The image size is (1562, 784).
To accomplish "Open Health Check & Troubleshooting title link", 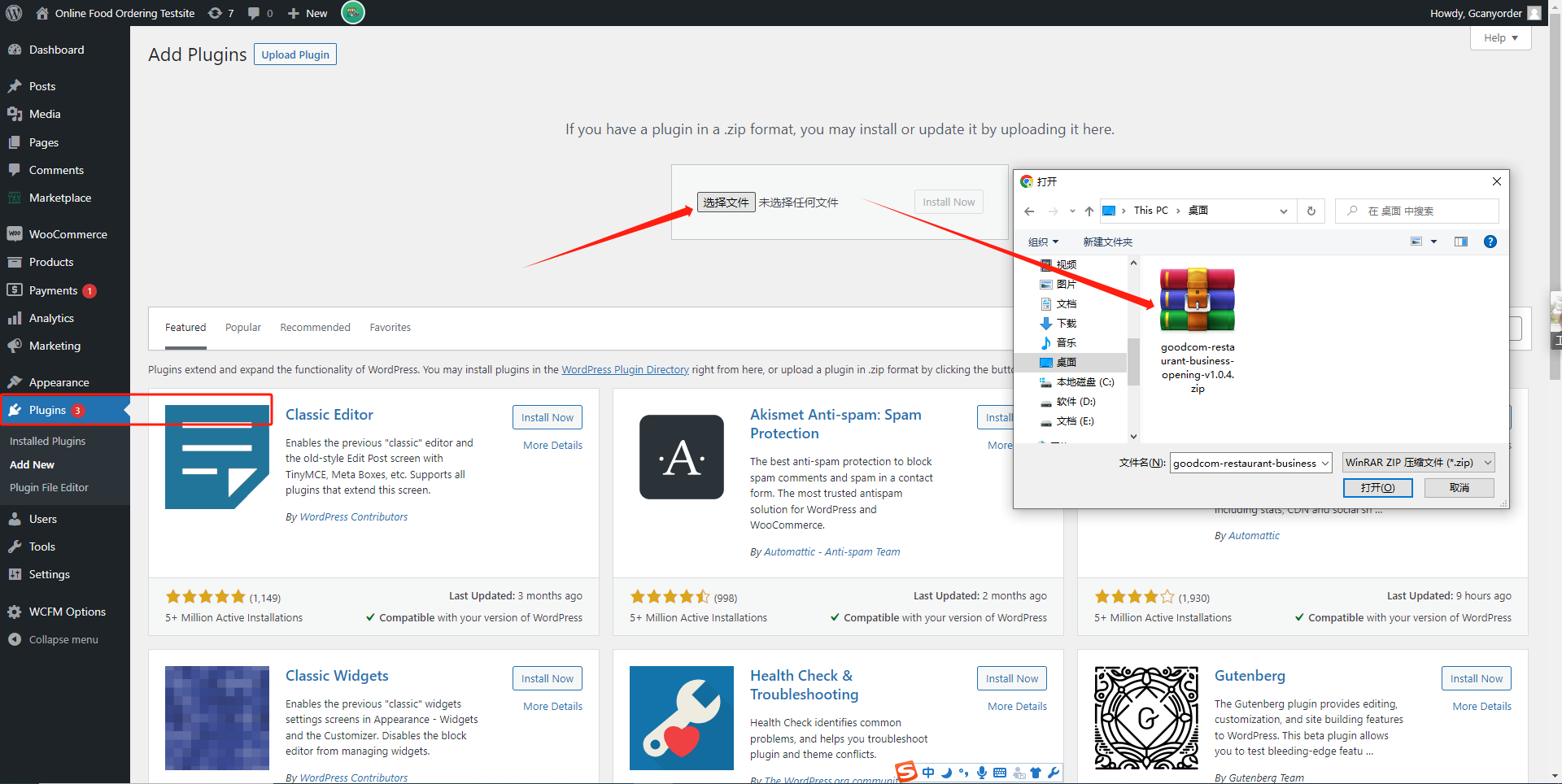I will pyautogui.click(x=804, y=685).
